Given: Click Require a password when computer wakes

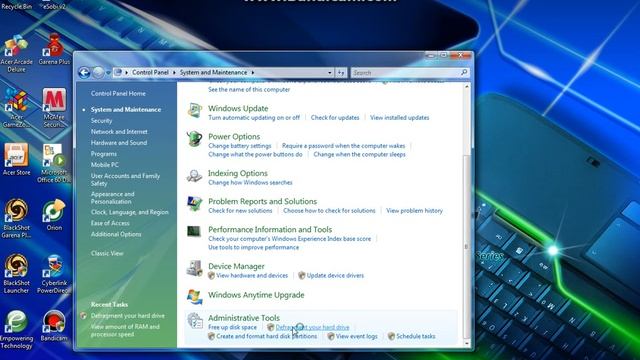Looking at the screenshot, I should (344, 146).
